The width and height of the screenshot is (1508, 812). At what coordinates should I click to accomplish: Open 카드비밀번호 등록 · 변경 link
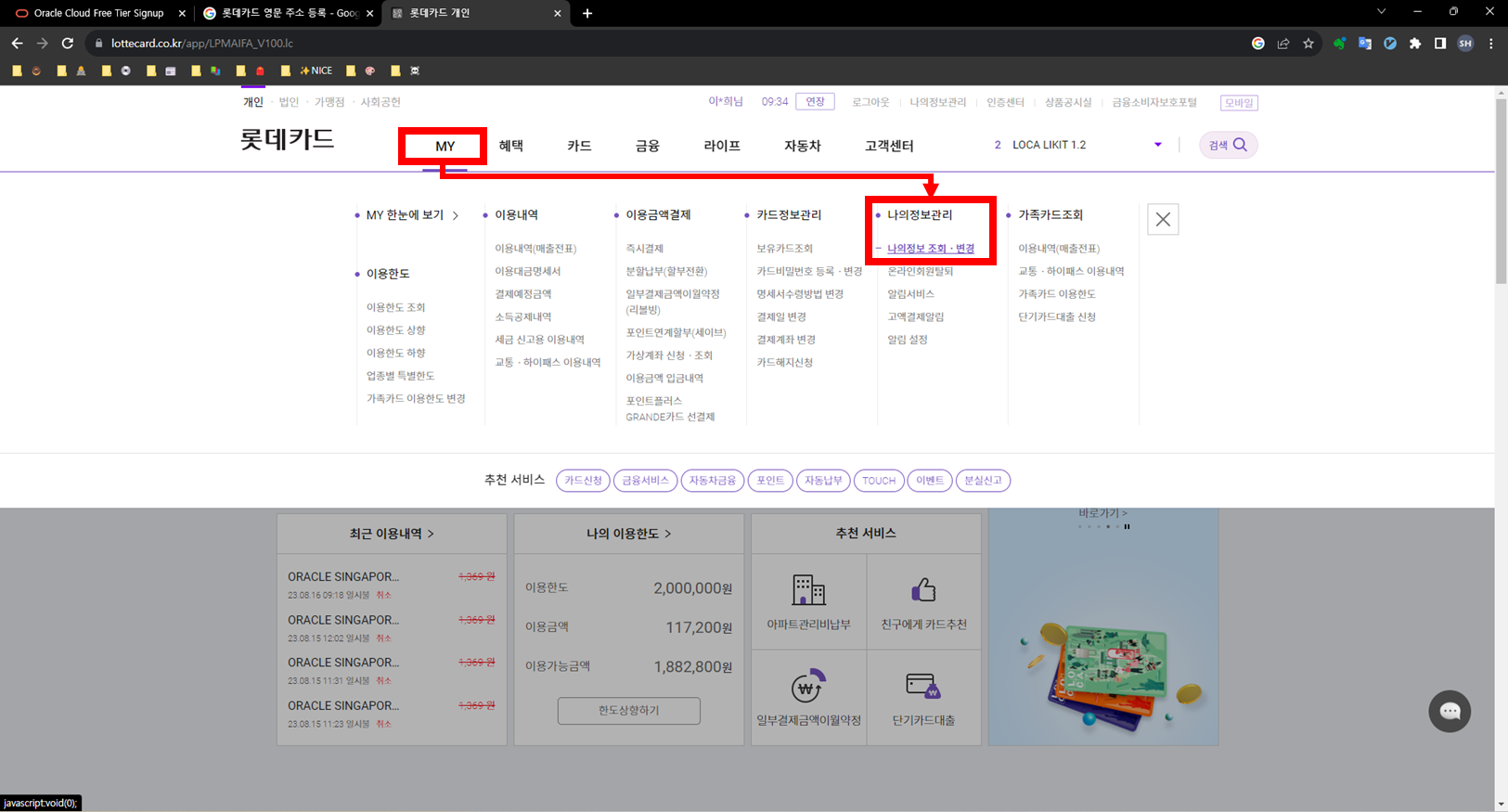coord(810,272)
